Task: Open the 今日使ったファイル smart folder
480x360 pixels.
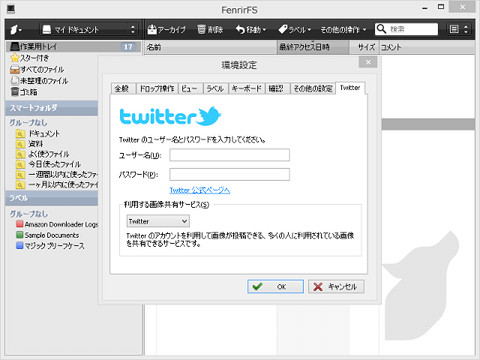Action: pos(48,164)
